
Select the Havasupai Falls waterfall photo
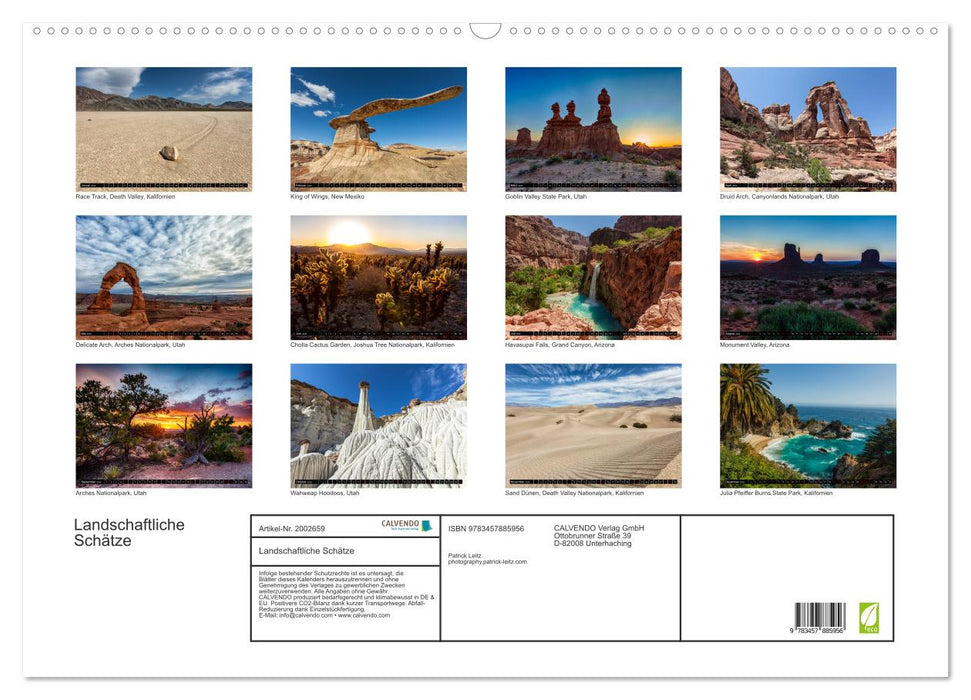pyautogui.click(x=593, y=277)
